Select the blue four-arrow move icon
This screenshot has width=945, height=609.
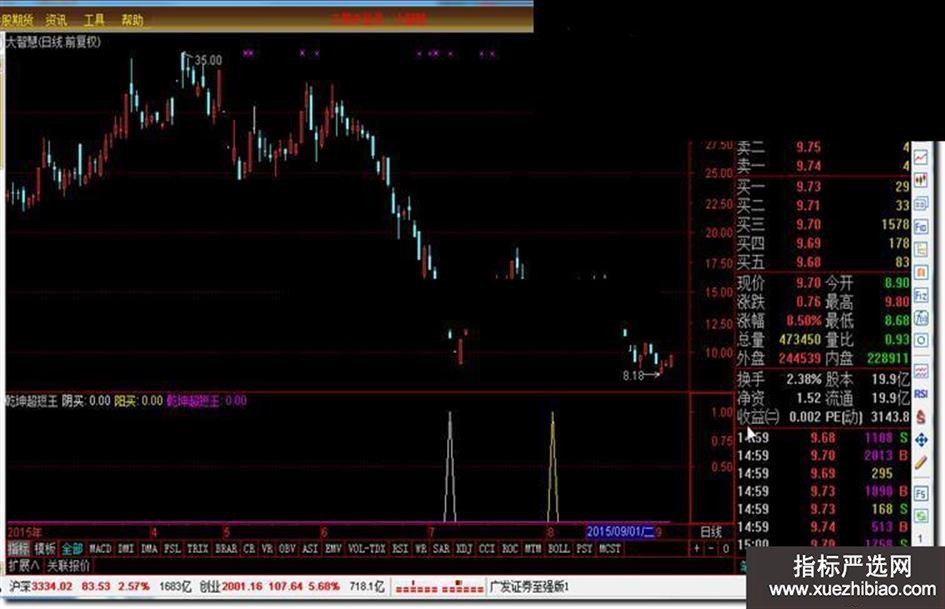point(921,440)
